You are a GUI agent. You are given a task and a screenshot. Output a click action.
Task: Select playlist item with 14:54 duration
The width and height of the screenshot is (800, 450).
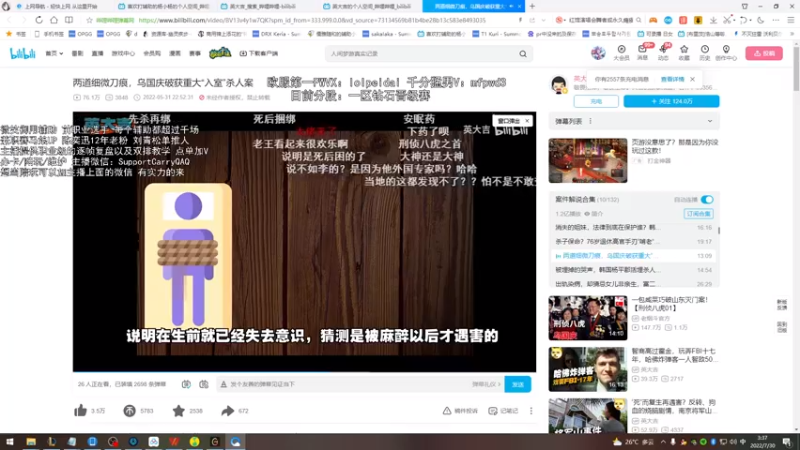pos(633,270)
